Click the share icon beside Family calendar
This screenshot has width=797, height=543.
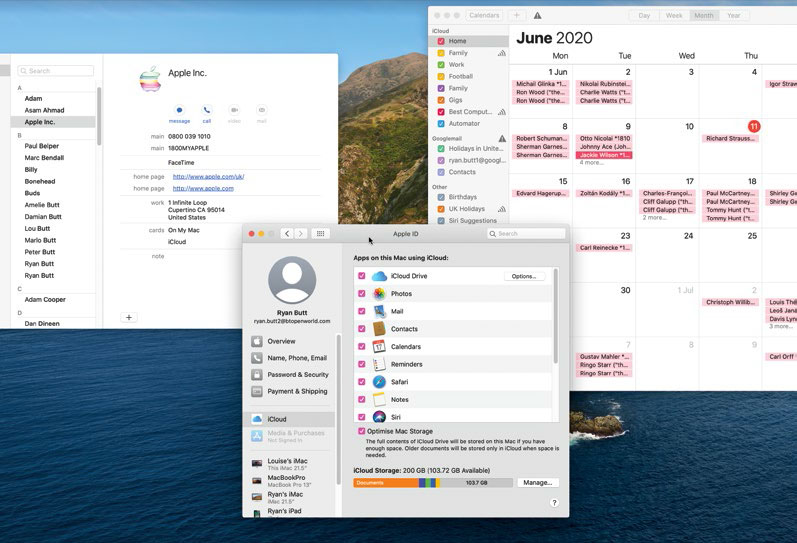[502, 53]
